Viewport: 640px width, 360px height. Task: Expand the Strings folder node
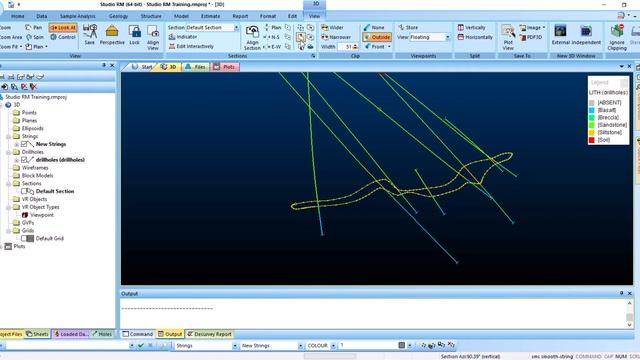tap(8, 136)
